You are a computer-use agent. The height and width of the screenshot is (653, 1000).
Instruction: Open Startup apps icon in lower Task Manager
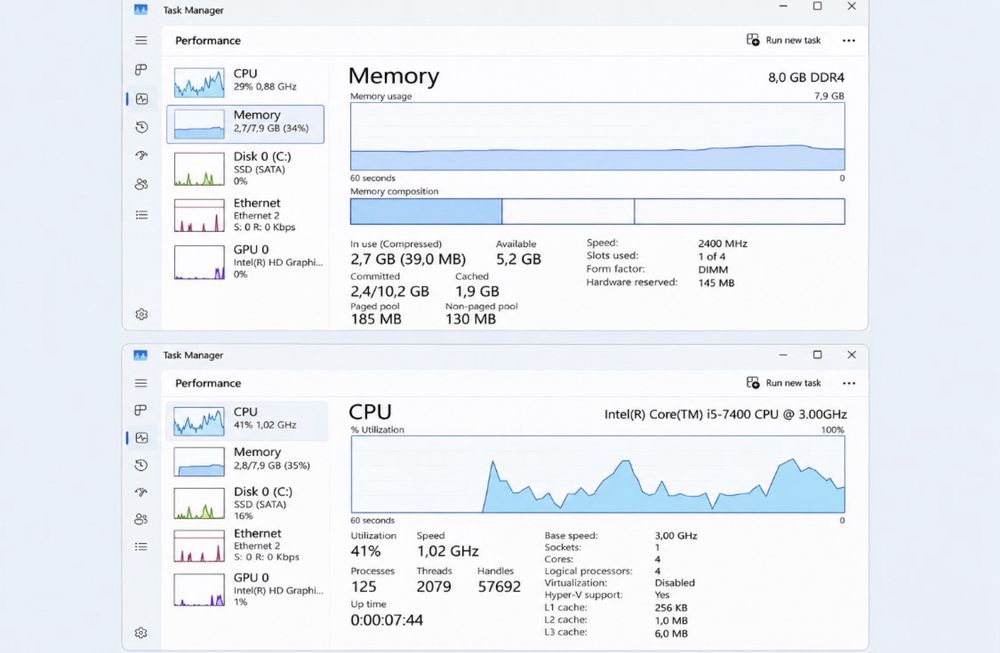coord(142,492)
